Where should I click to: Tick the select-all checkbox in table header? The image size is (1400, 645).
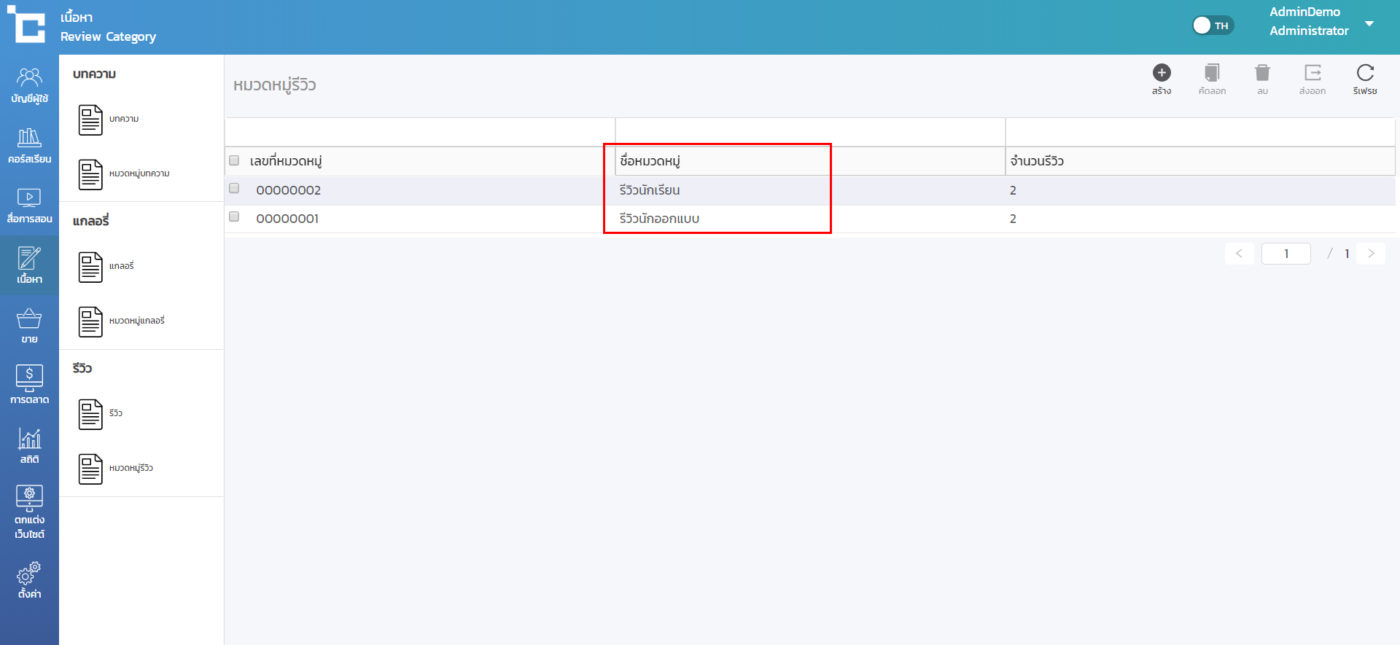click(234, 160)
